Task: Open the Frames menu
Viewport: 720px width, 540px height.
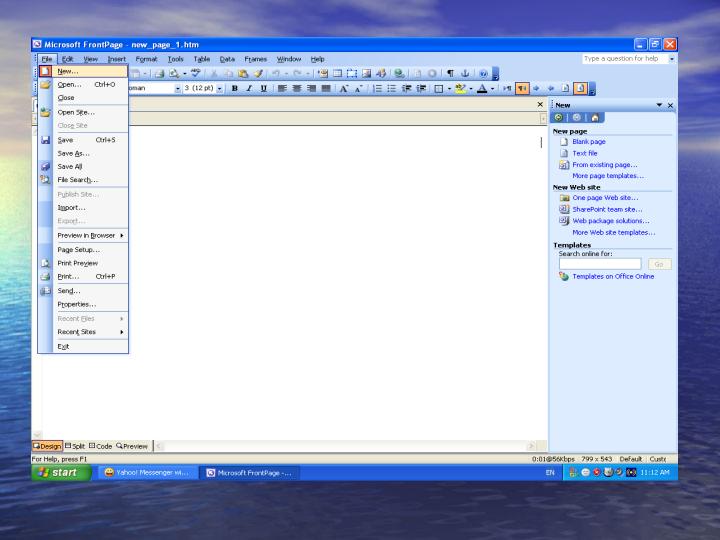Action: [255, 59]
